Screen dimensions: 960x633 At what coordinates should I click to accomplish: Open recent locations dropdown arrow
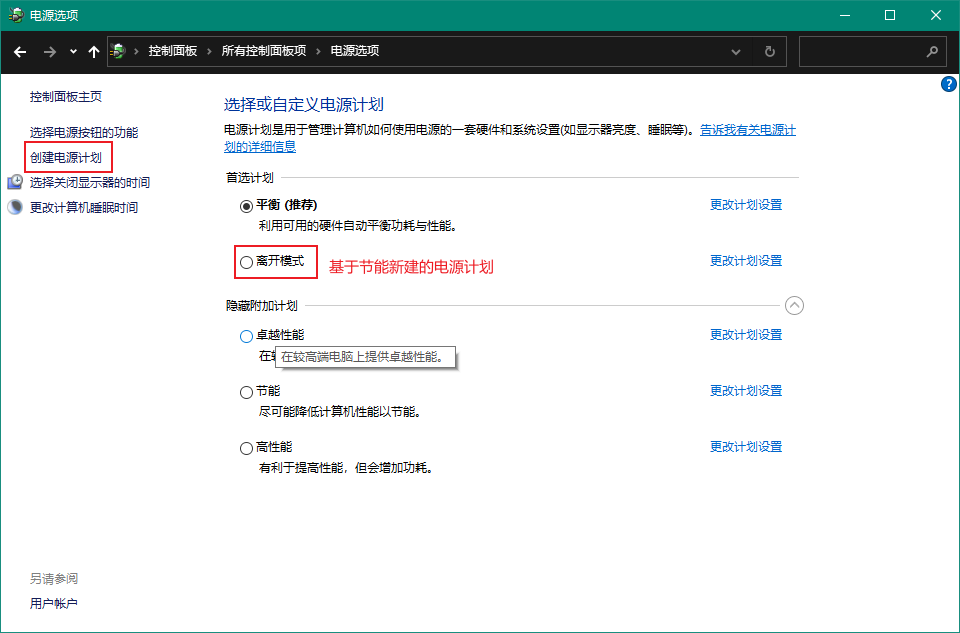click(x=73, y=51)
